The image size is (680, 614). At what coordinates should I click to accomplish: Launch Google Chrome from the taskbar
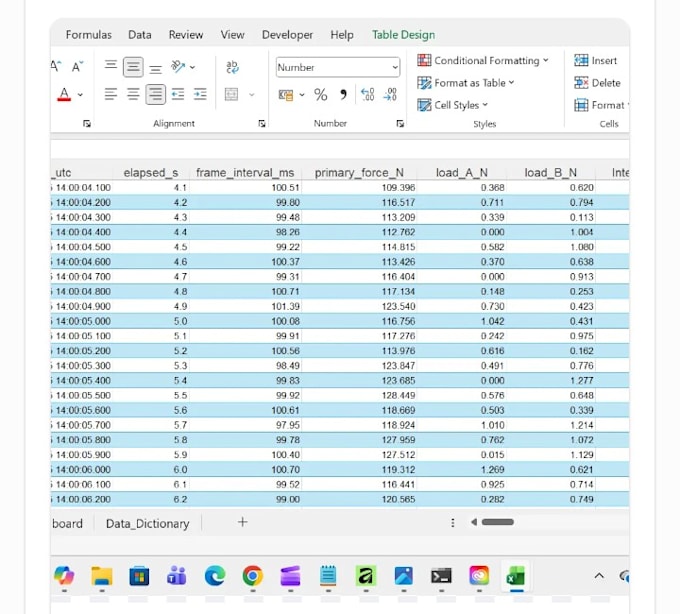pyautogui.click(x=252, y=576)
